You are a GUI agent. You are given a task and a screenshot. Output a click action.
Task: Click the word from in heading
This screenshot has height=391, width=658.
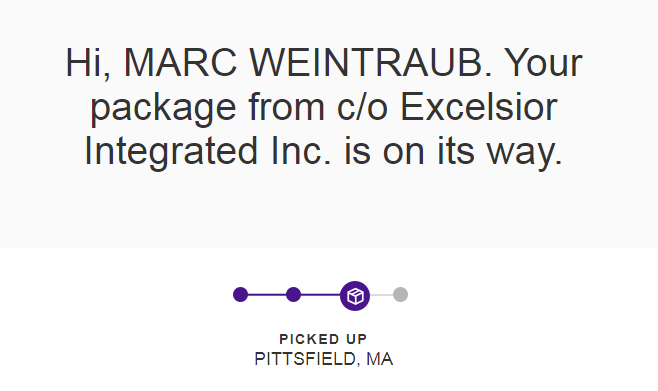pyautogui.click(x=287, y=107)
